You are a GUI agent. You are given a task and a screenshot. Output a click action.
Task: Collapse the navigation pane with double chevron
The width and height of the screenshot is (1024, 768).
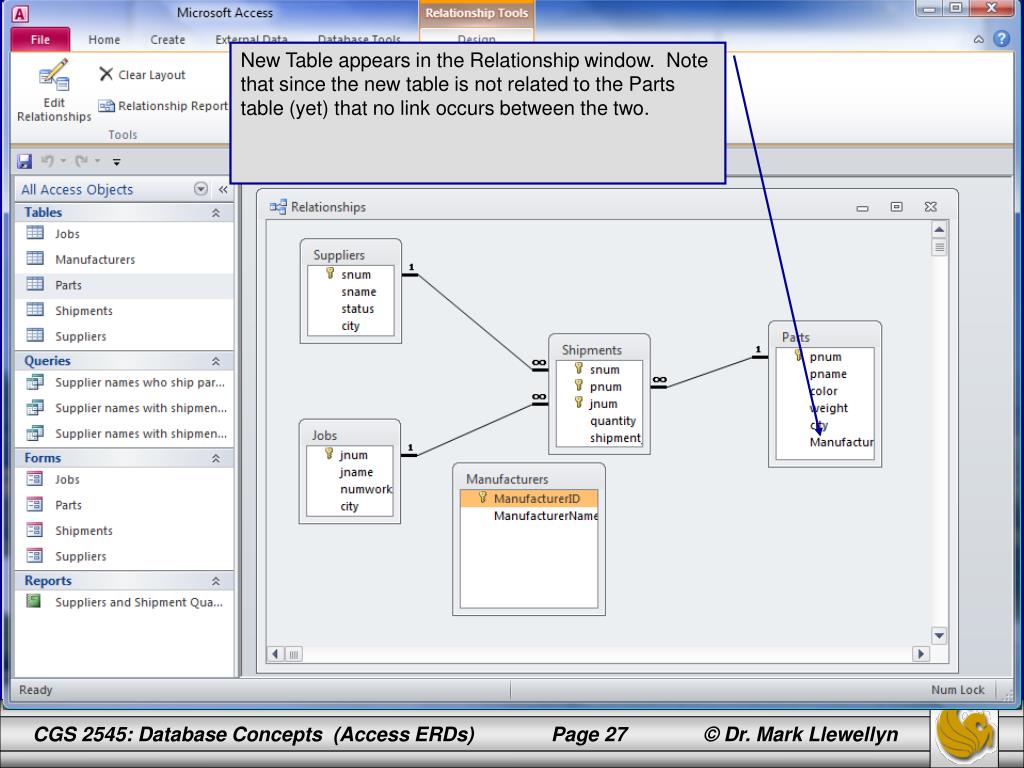[x=223, y=189]
